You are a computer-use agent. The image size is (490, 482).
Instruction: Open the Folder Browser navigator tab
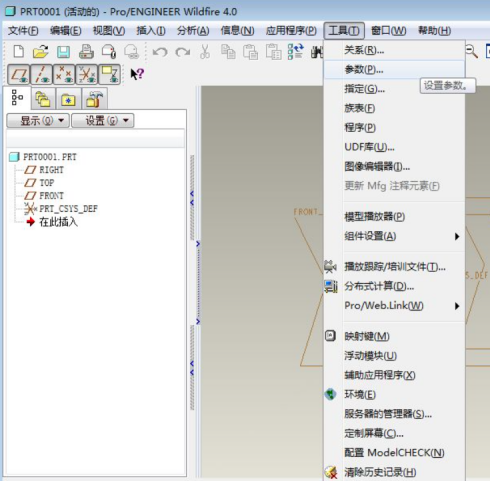click(43, 99)
